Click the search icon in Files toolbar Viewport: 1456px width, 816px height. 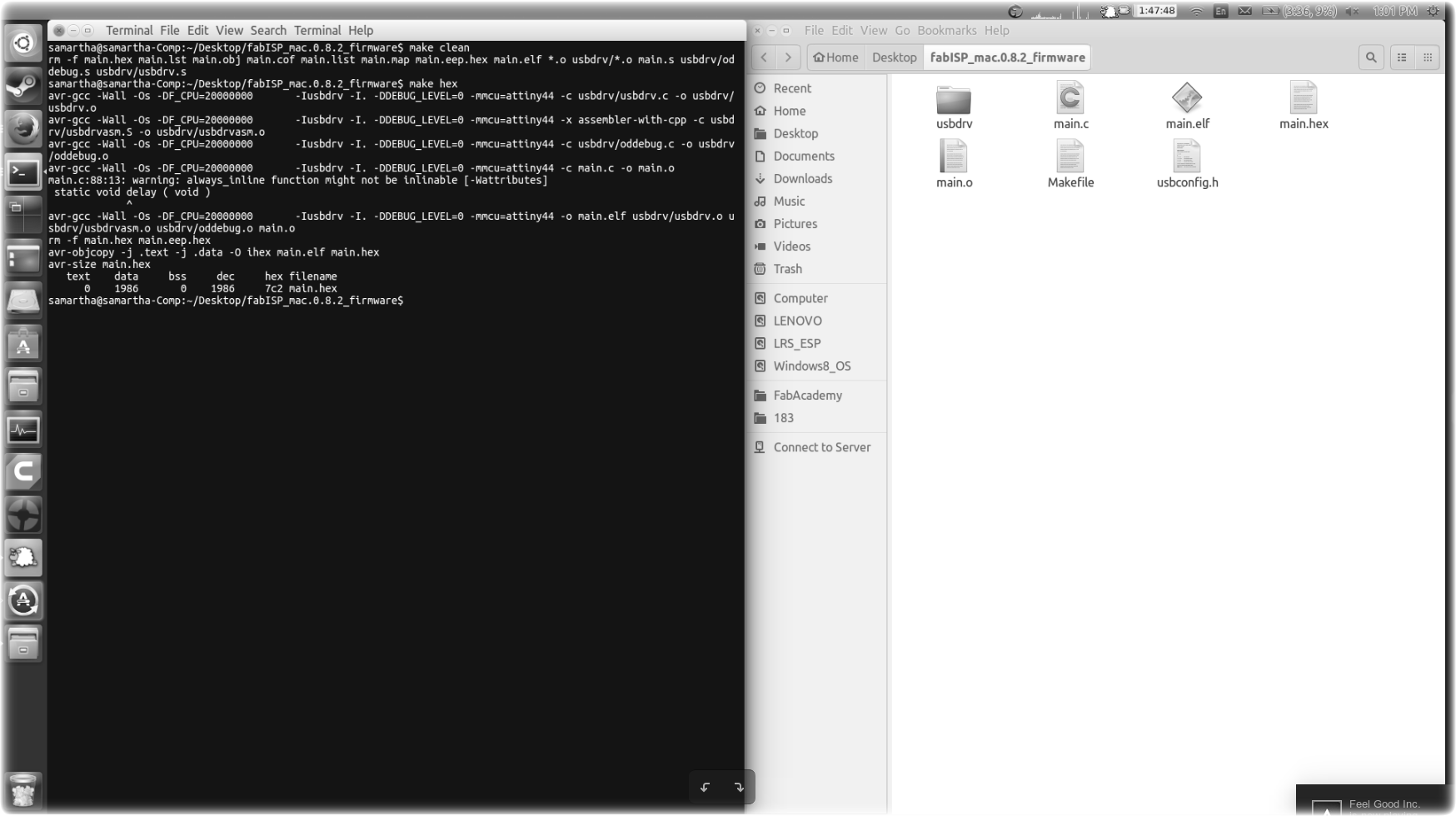click(1371, 57)
